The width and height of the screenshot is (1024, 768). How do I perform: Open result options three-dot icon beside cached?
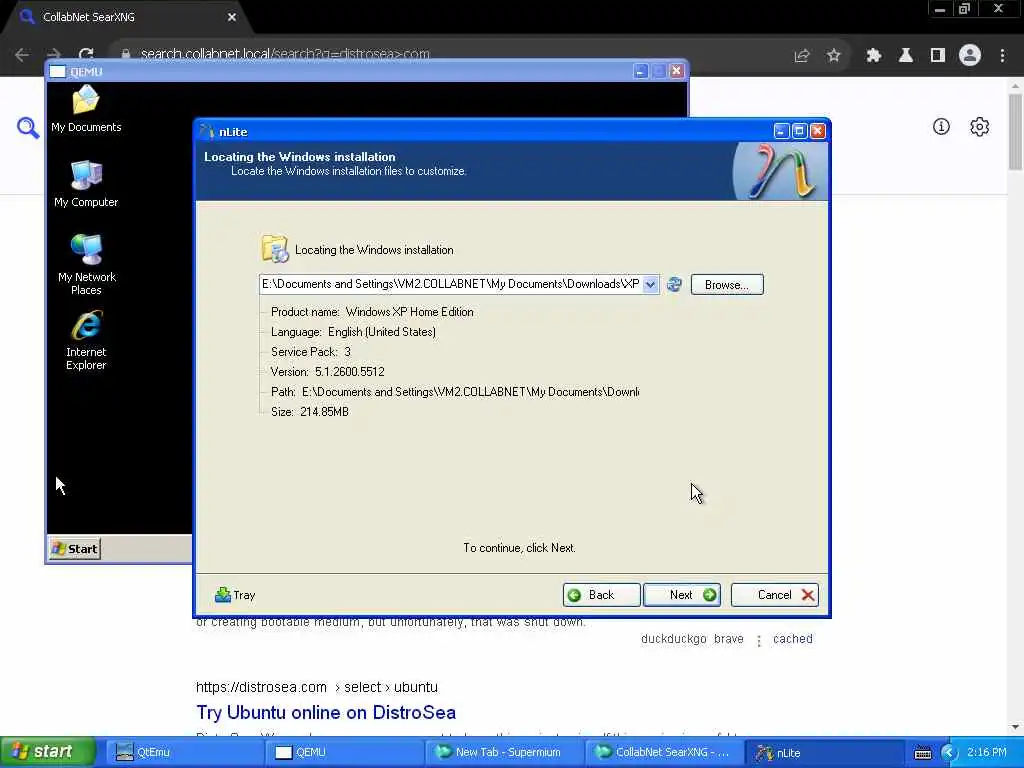pyautogui.click(x=759, y=641)
